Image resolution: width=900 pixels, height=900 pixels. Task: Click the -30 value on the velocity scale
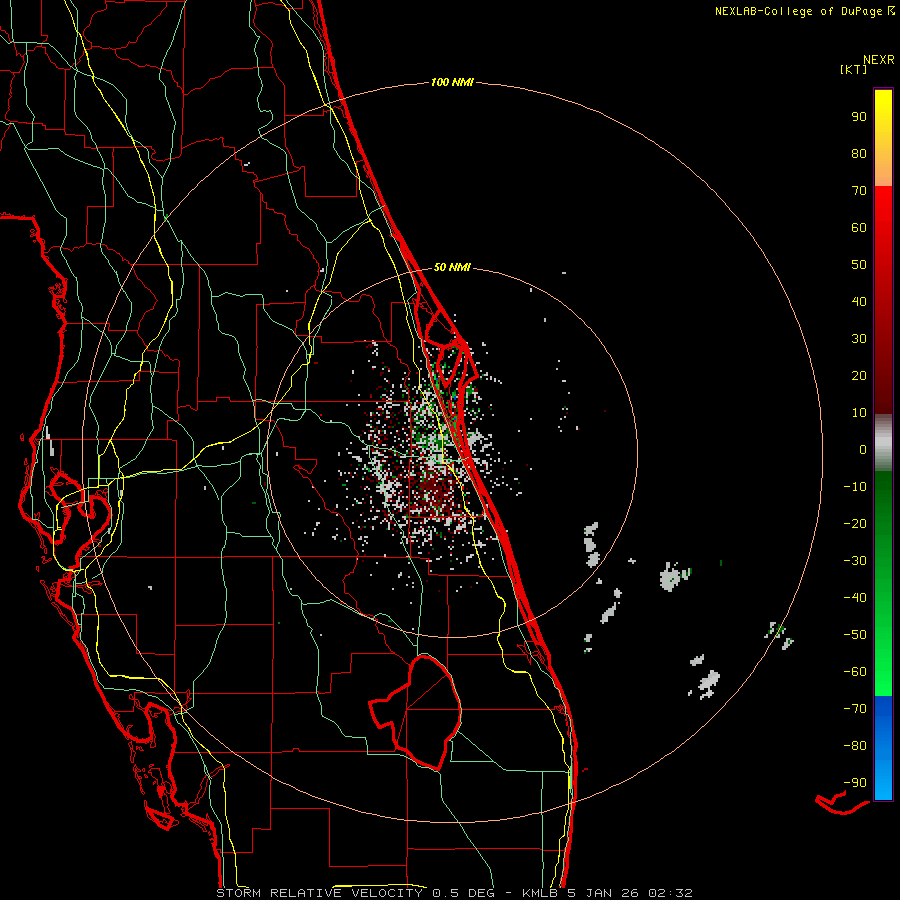tap(855, 561)
